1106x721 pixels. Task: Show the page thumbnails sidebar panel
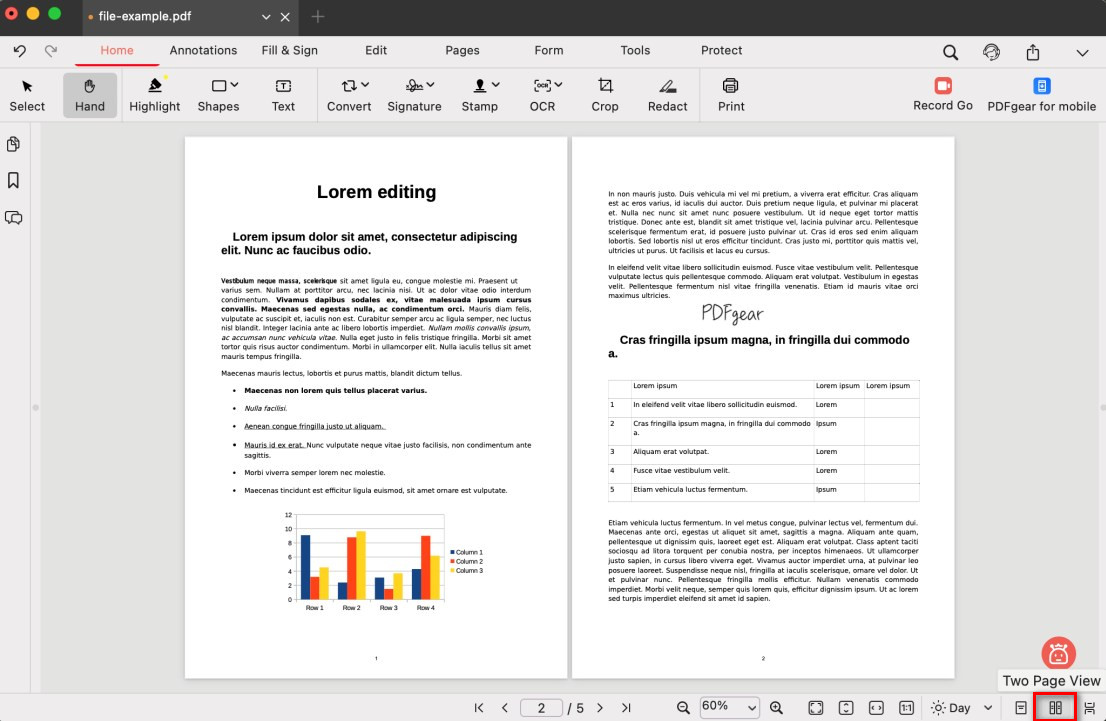pyautogui.click(x=14, y=145)
